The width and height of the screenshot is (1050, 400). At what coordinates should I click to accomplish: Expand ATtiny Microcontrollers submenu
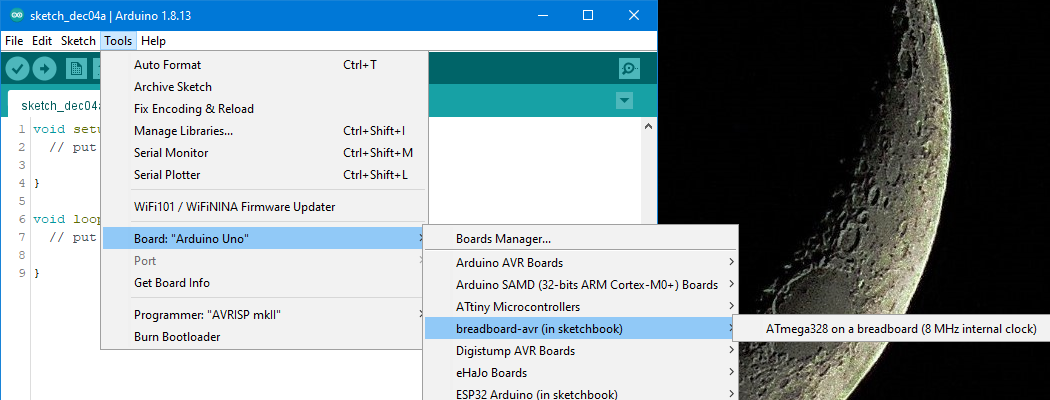click(581, 307)
